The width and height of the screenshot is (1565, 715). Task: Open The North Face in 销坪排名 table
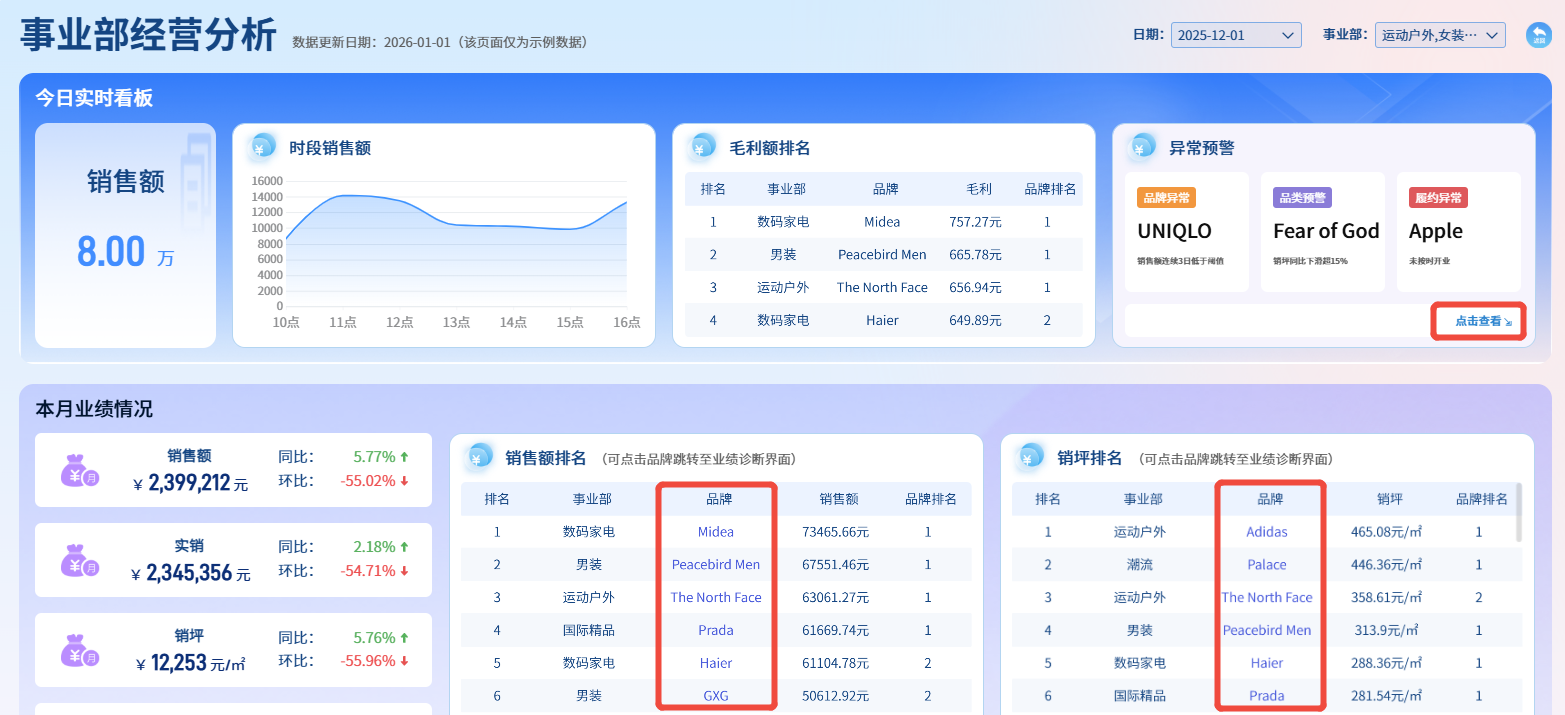coord(1267,598)
